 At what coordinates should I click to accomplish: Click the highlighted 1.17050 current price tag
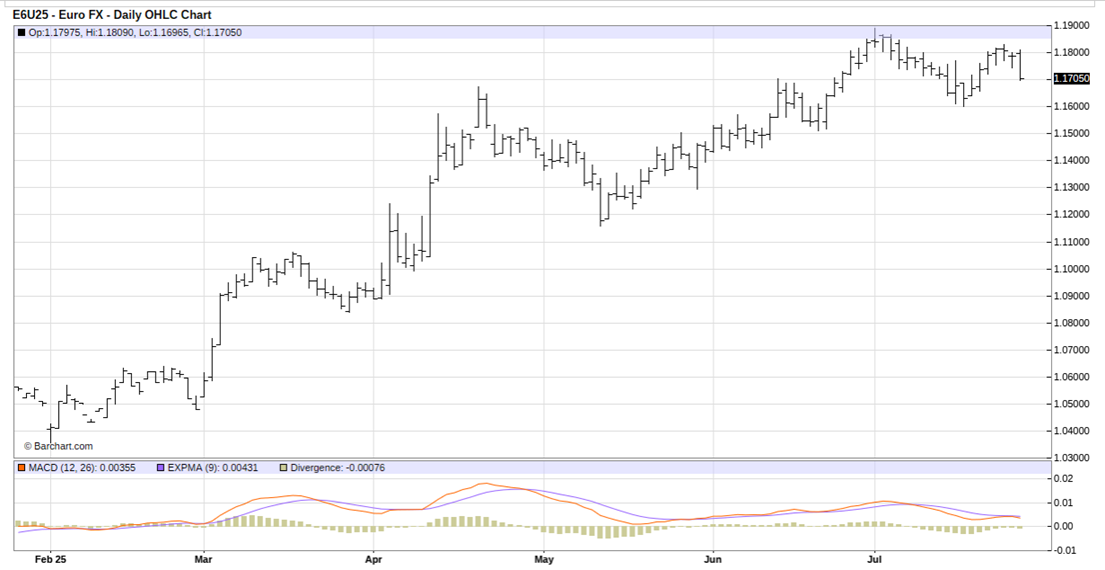click(x=1071, y=79)
